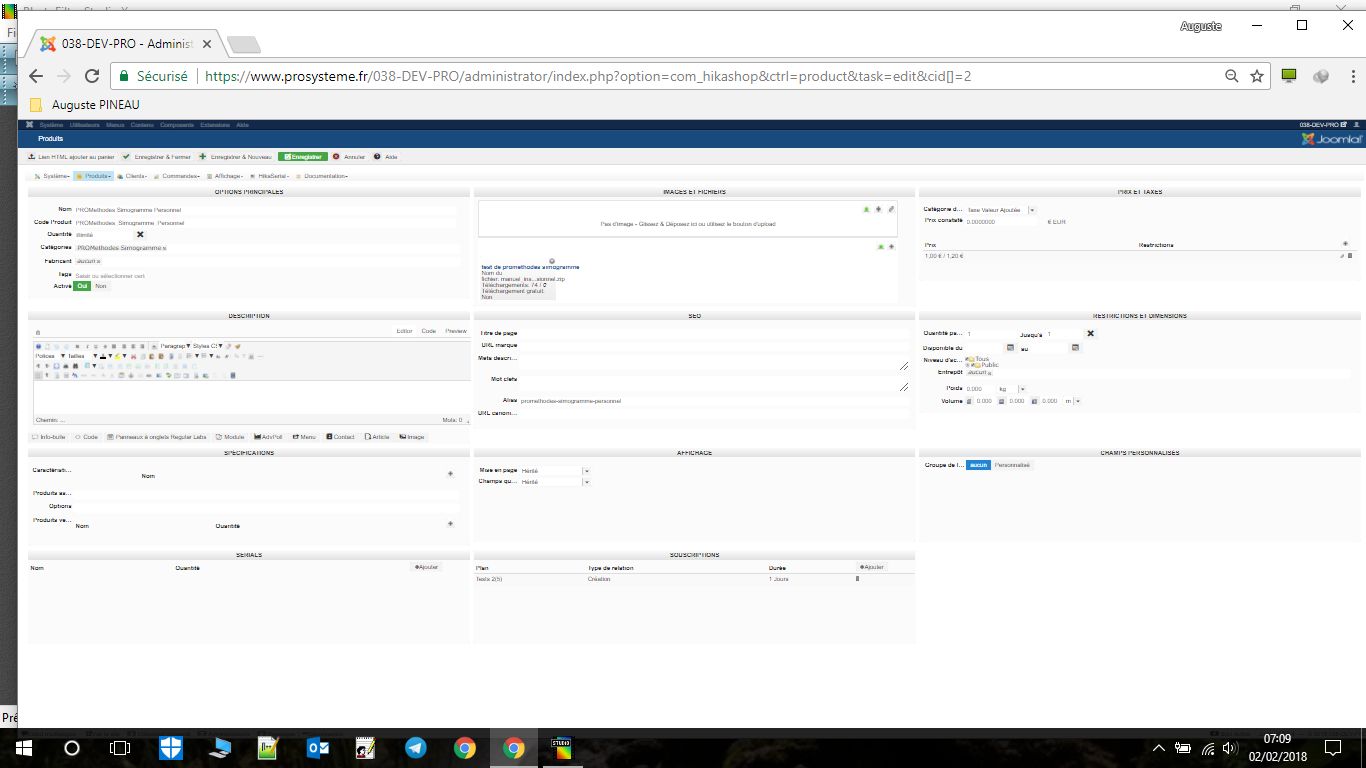Open the Styles CSS dropdown in editor
This screenshot has height=768, width=1366.
[x=208, y=345]
